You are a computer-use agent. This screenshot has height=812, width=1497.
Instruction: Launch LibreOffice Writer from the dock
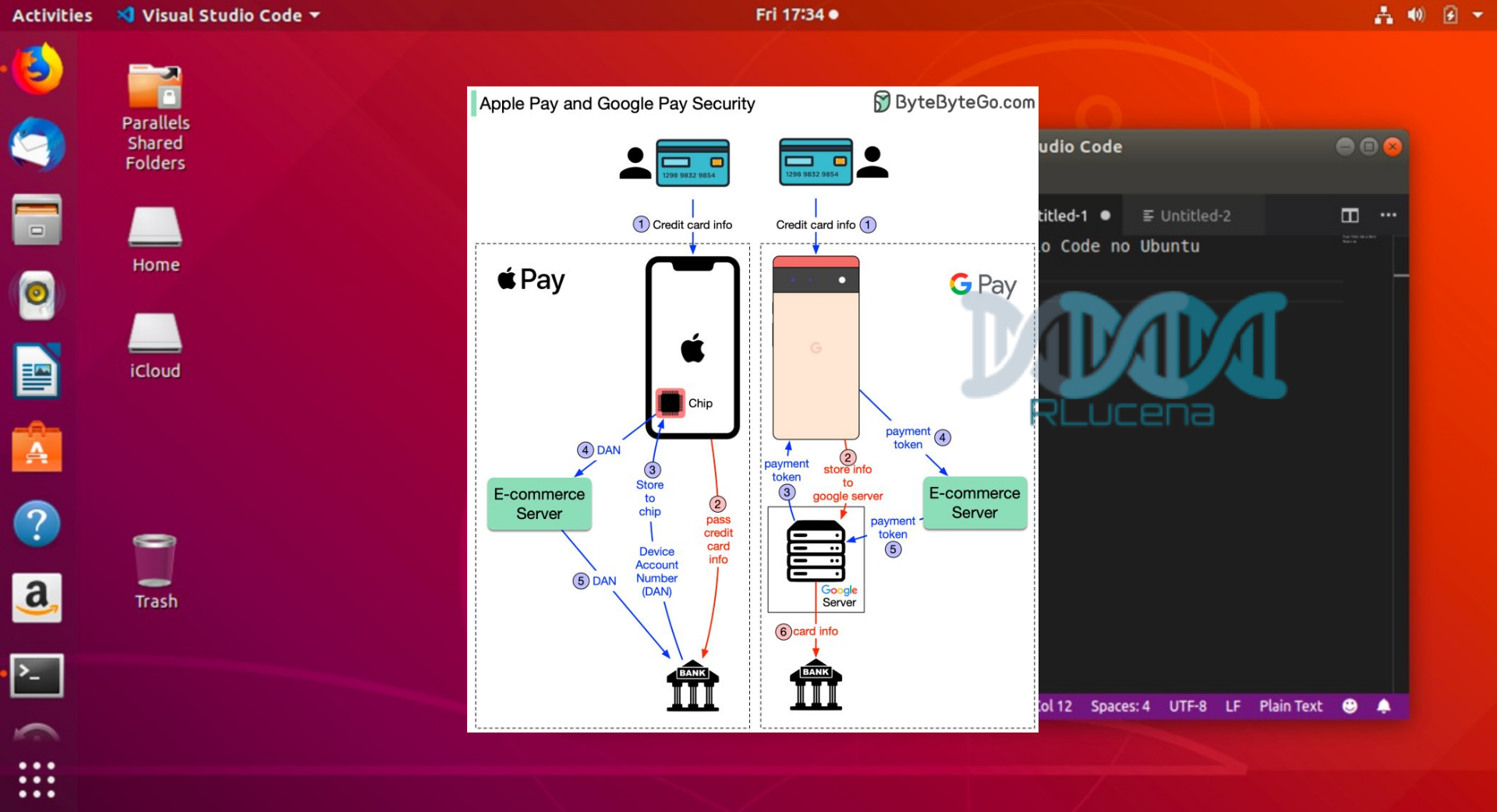[x=37, y=371]
